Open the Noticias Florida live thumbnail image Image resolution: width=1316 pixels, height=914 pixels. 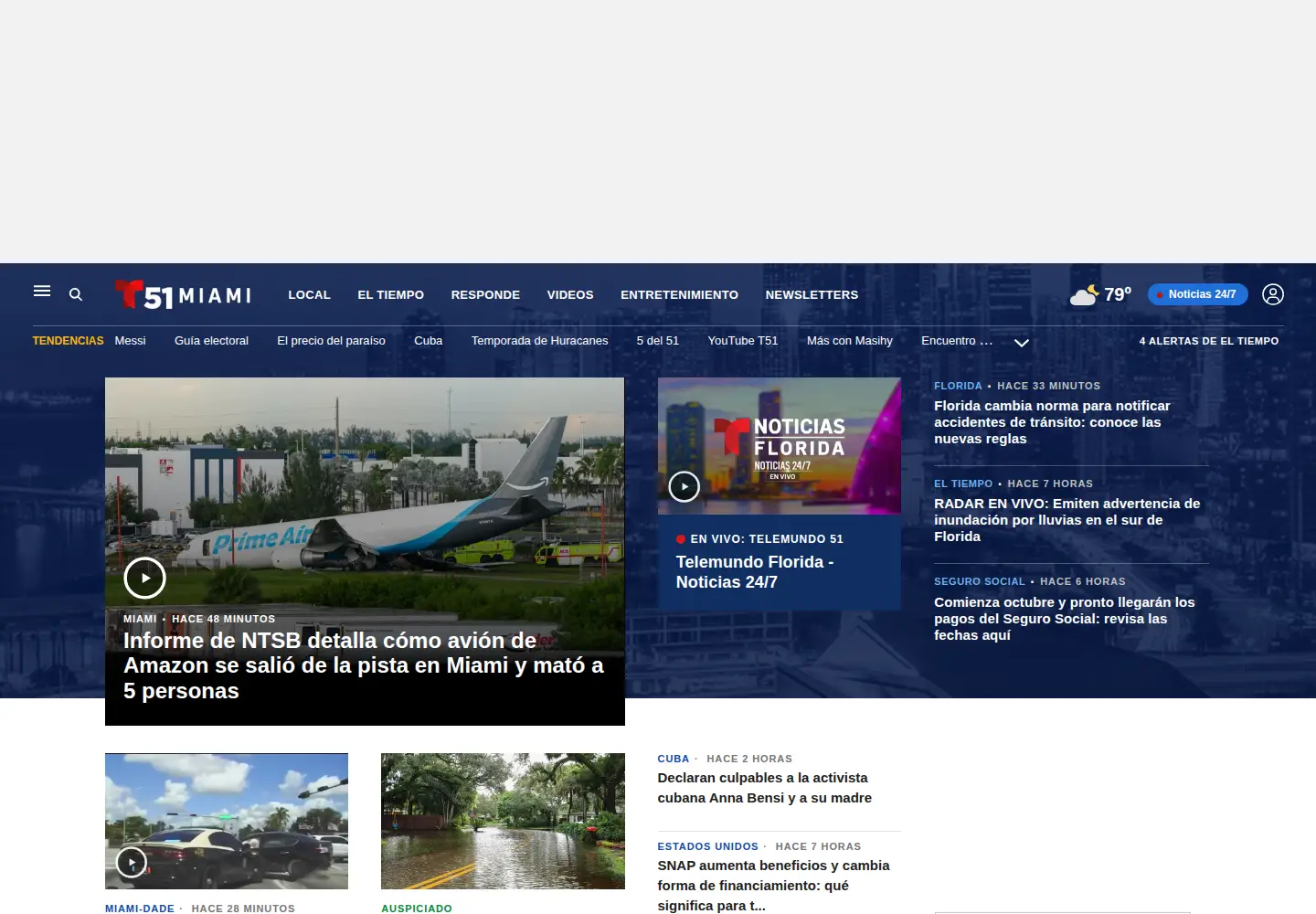[x=780, y=446]
